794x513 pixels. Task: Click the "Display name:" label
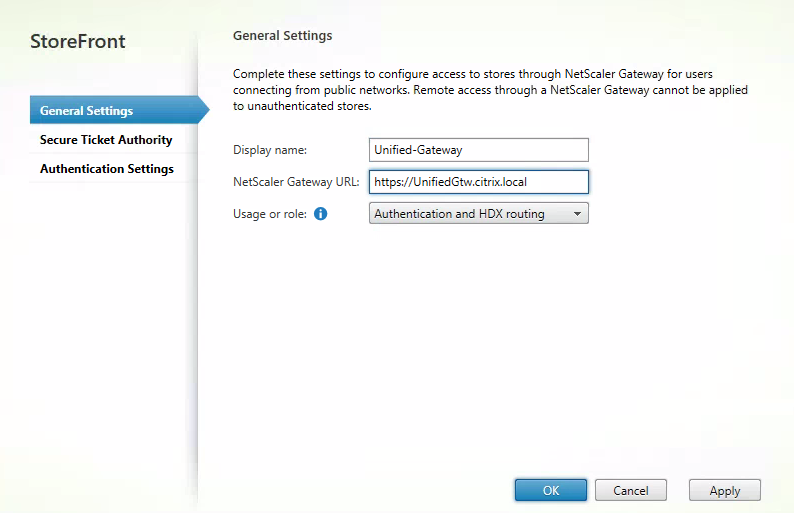(x=270, y=150)
